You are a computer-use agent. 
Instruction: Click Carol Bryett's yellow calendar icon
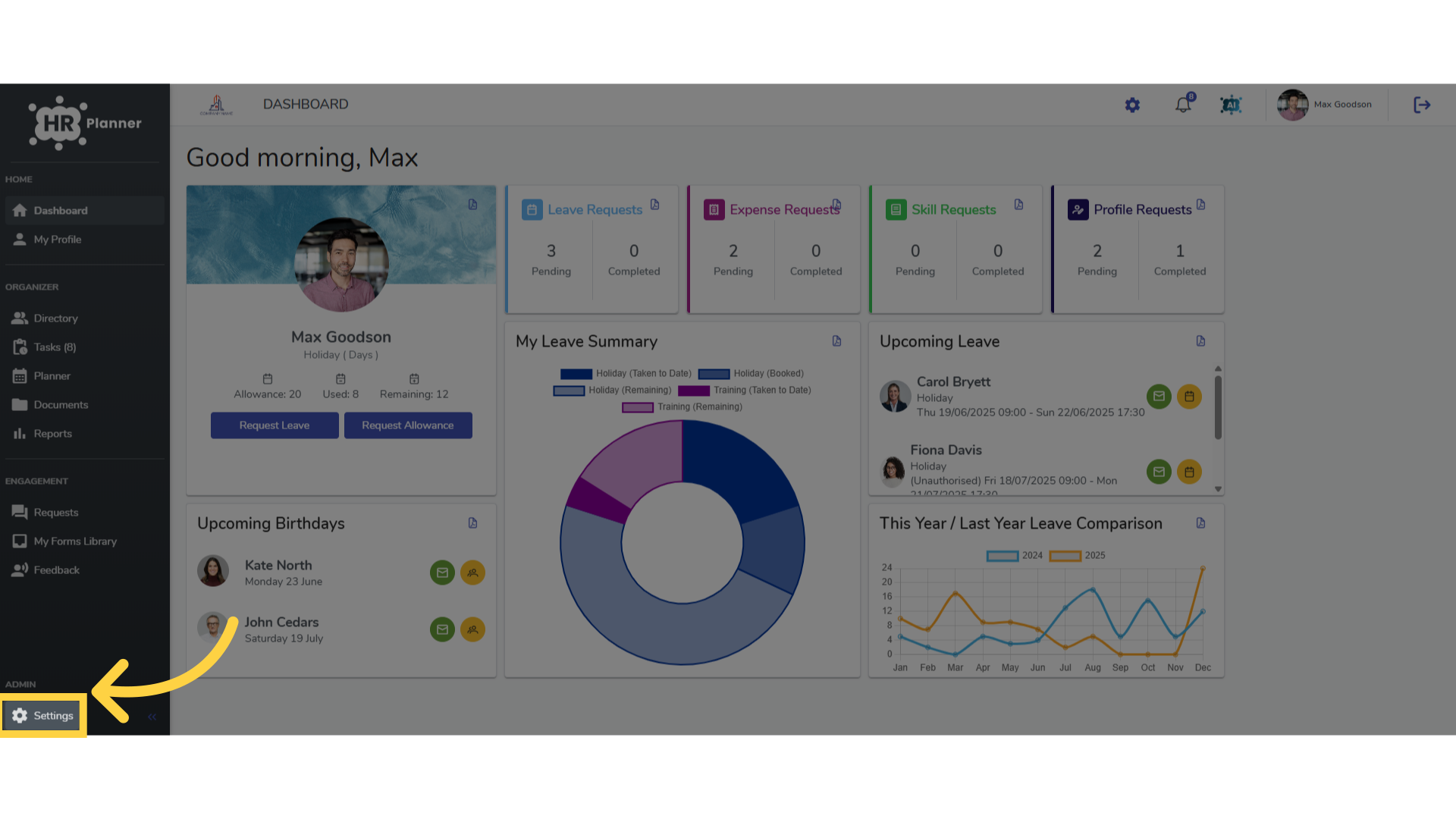(x=1189, y=396)
